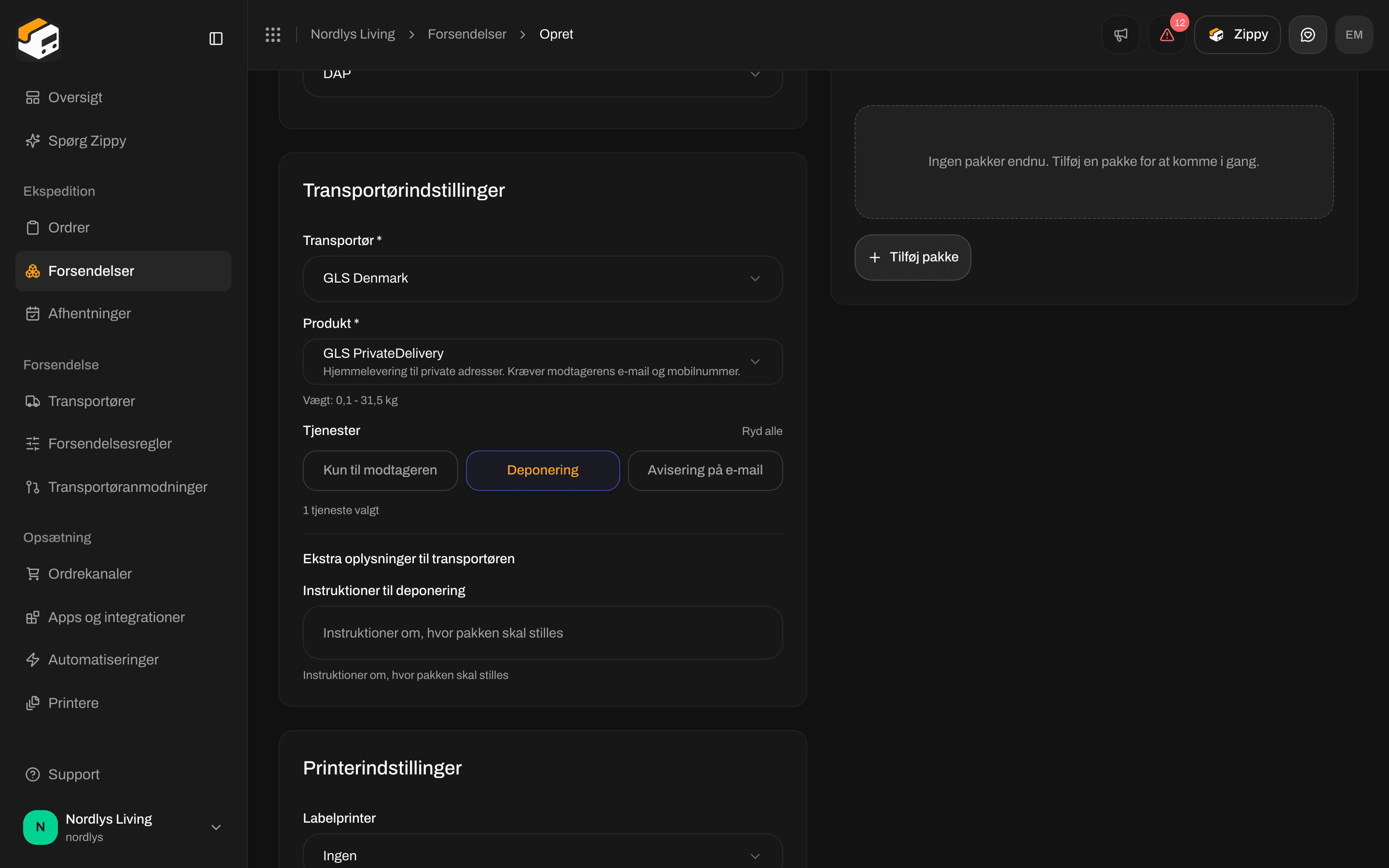The width and height of the screenshot is (1389, 868).
Task: Open the Transportør dropdown showing GLS Denmark
Action: 543,278
